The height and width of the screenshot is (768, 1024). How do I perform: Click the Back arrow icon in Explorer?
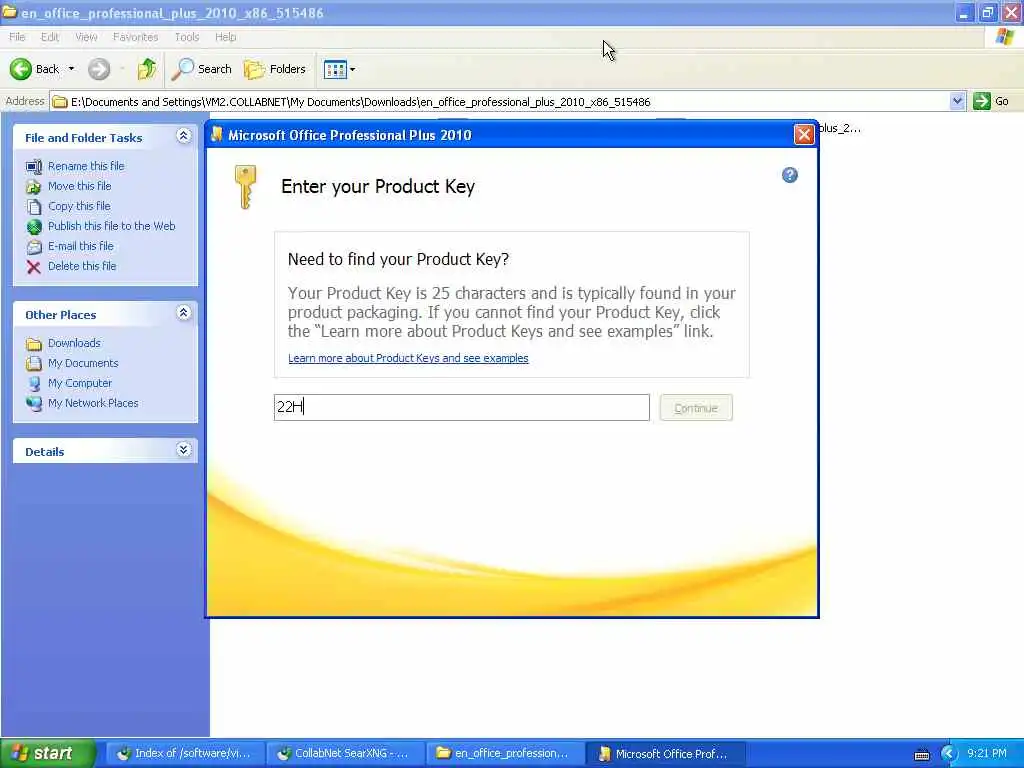(x=20, y=69)
